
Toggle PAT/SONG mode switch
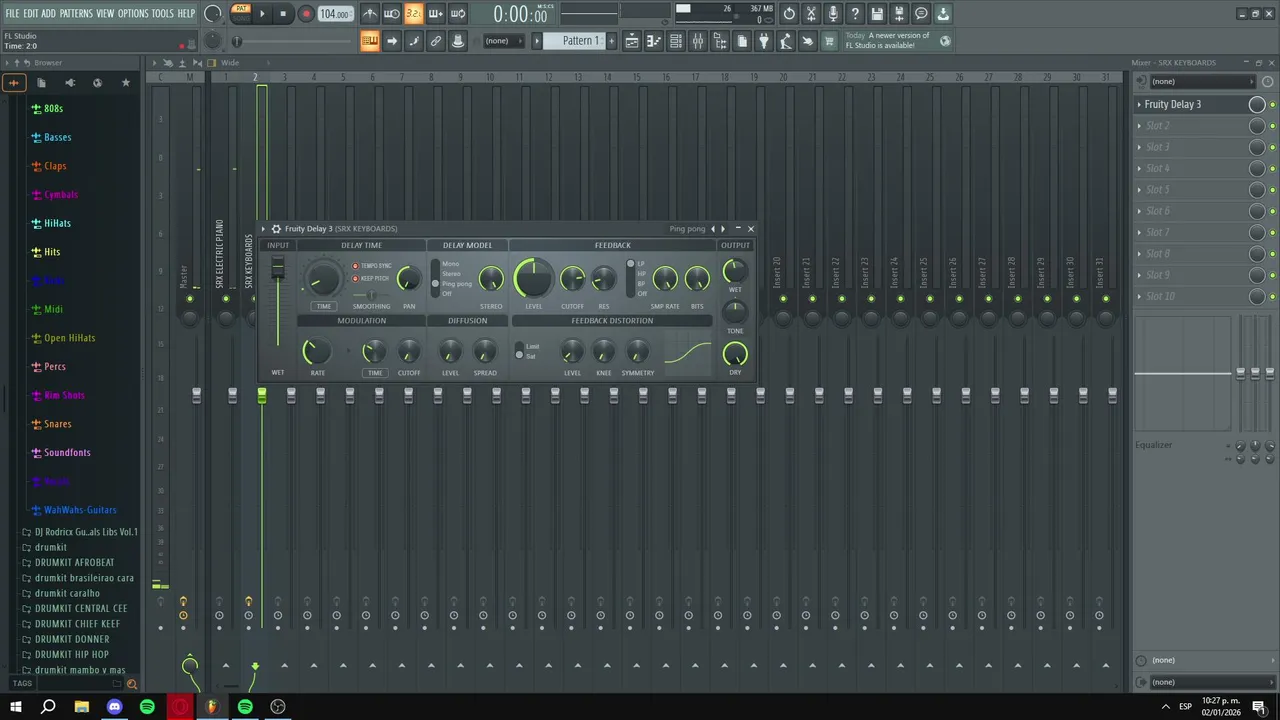(x=241, y=13)
